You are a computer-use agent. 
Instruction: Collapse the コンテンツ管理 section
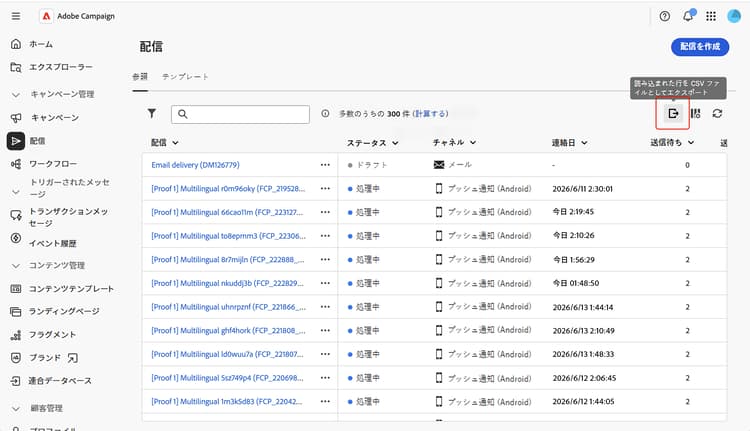16,265
